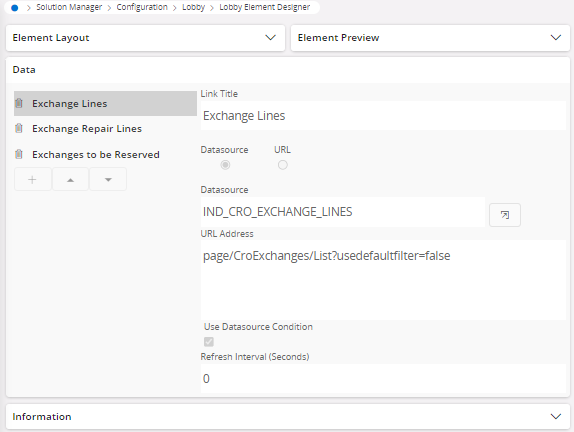The image size is (574, 432).
Task: Toggle Use Datasource Condition checkbox
Action: (209, 342)
